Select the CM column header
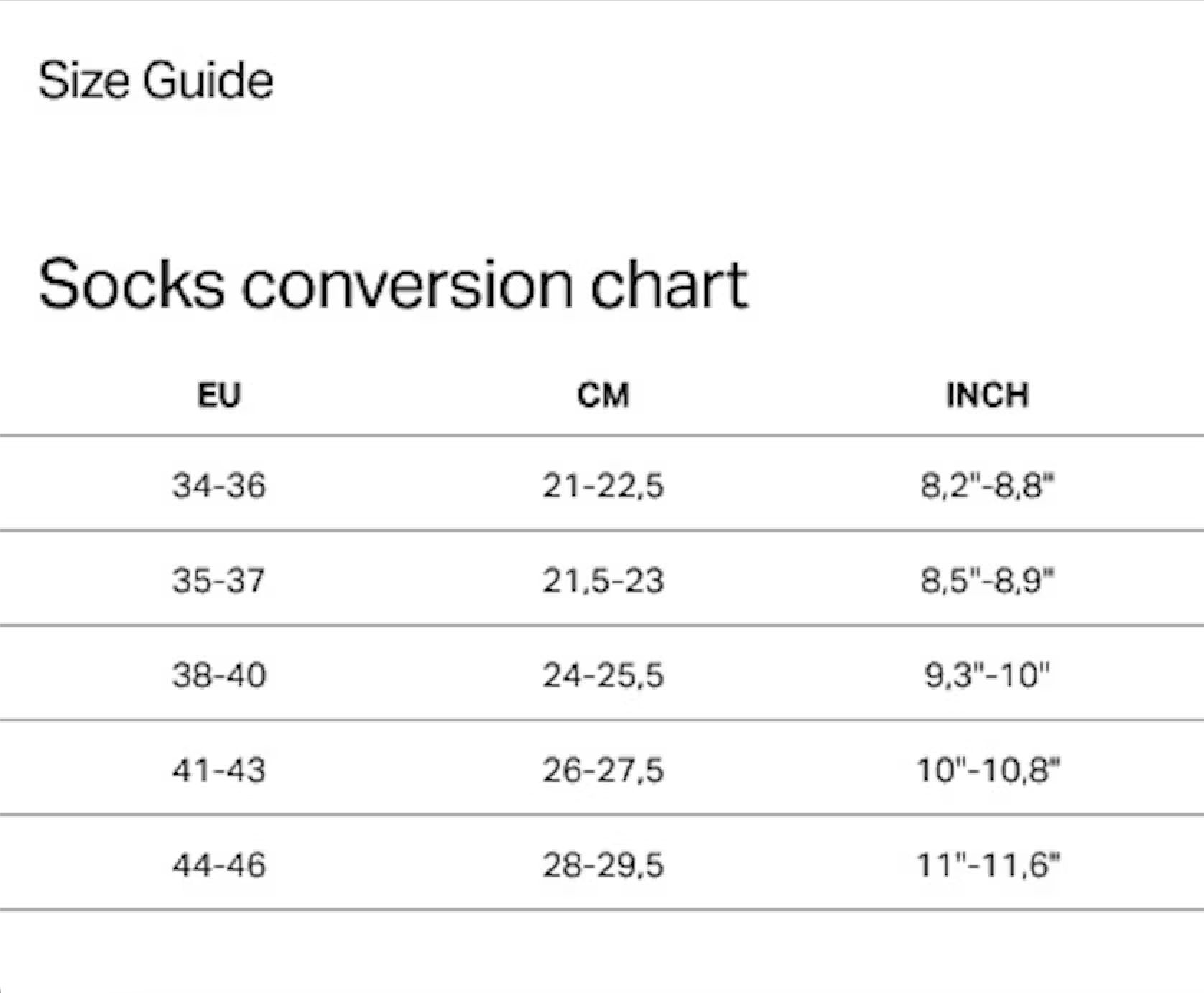 (603, 395)
